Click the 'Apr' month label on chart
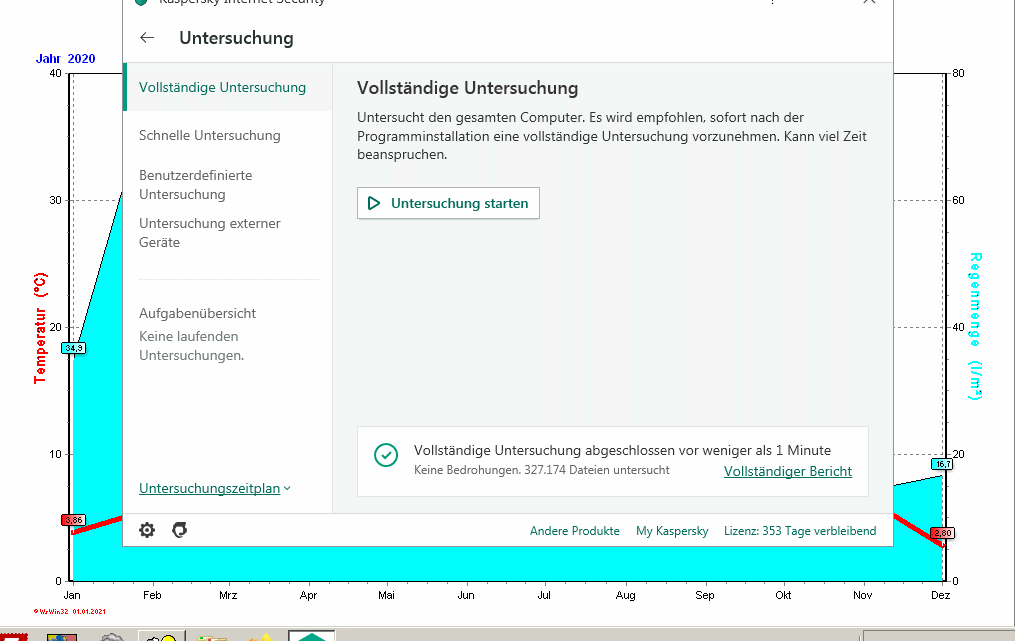Viewport: 1015px width, 641px height. 308,595
